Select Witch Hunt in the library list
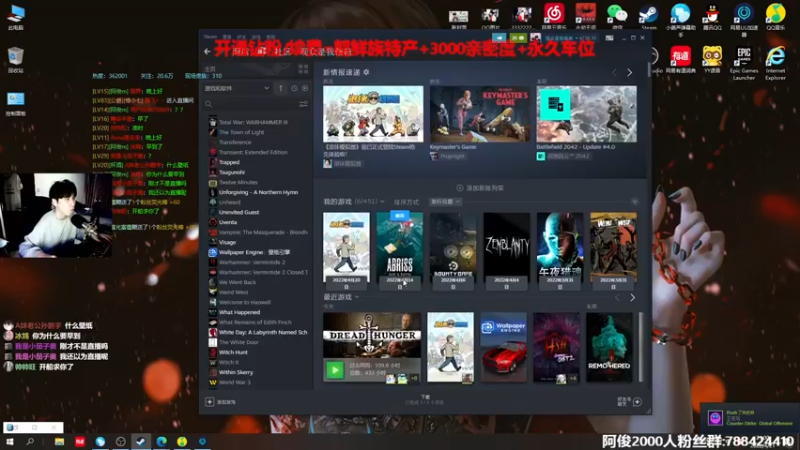800x450 pixels. (x=233, y=352)
